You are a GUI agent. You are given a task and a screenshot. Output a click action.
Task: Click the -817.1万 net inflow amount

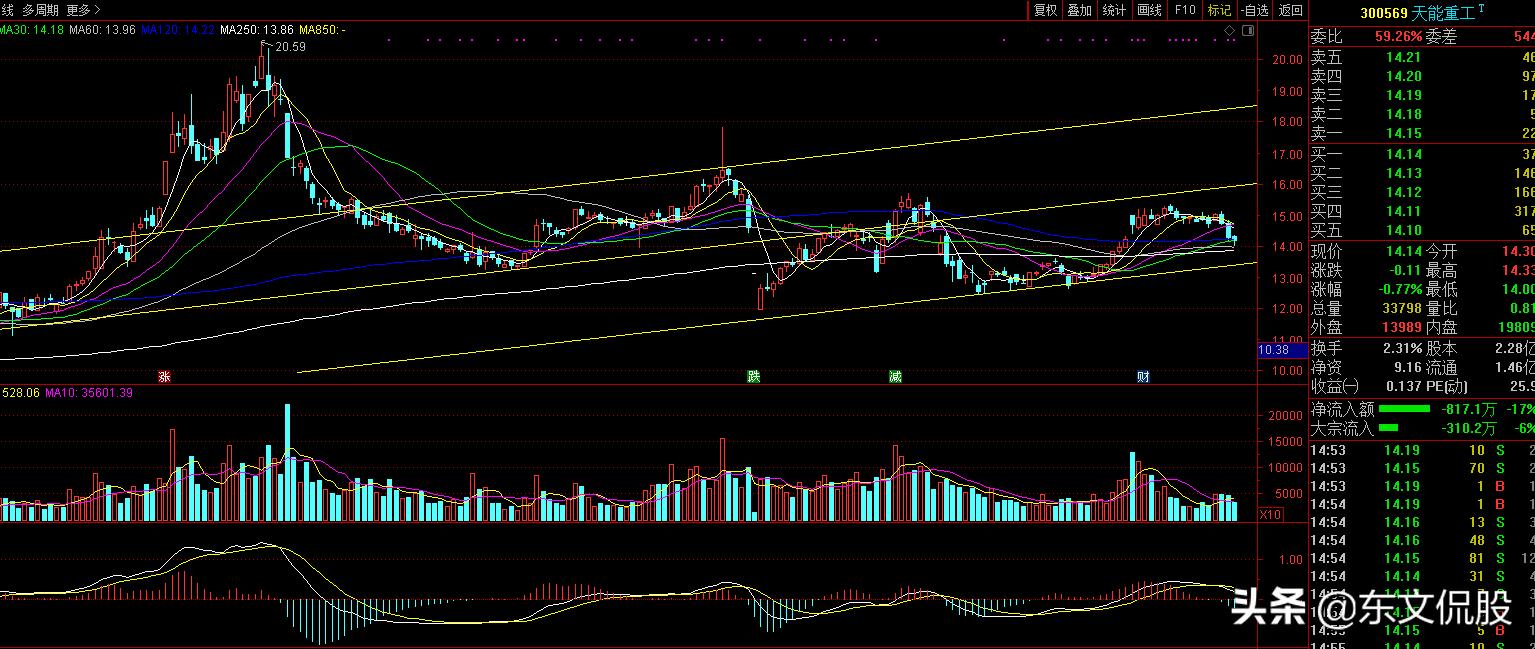pos(1469,409)
